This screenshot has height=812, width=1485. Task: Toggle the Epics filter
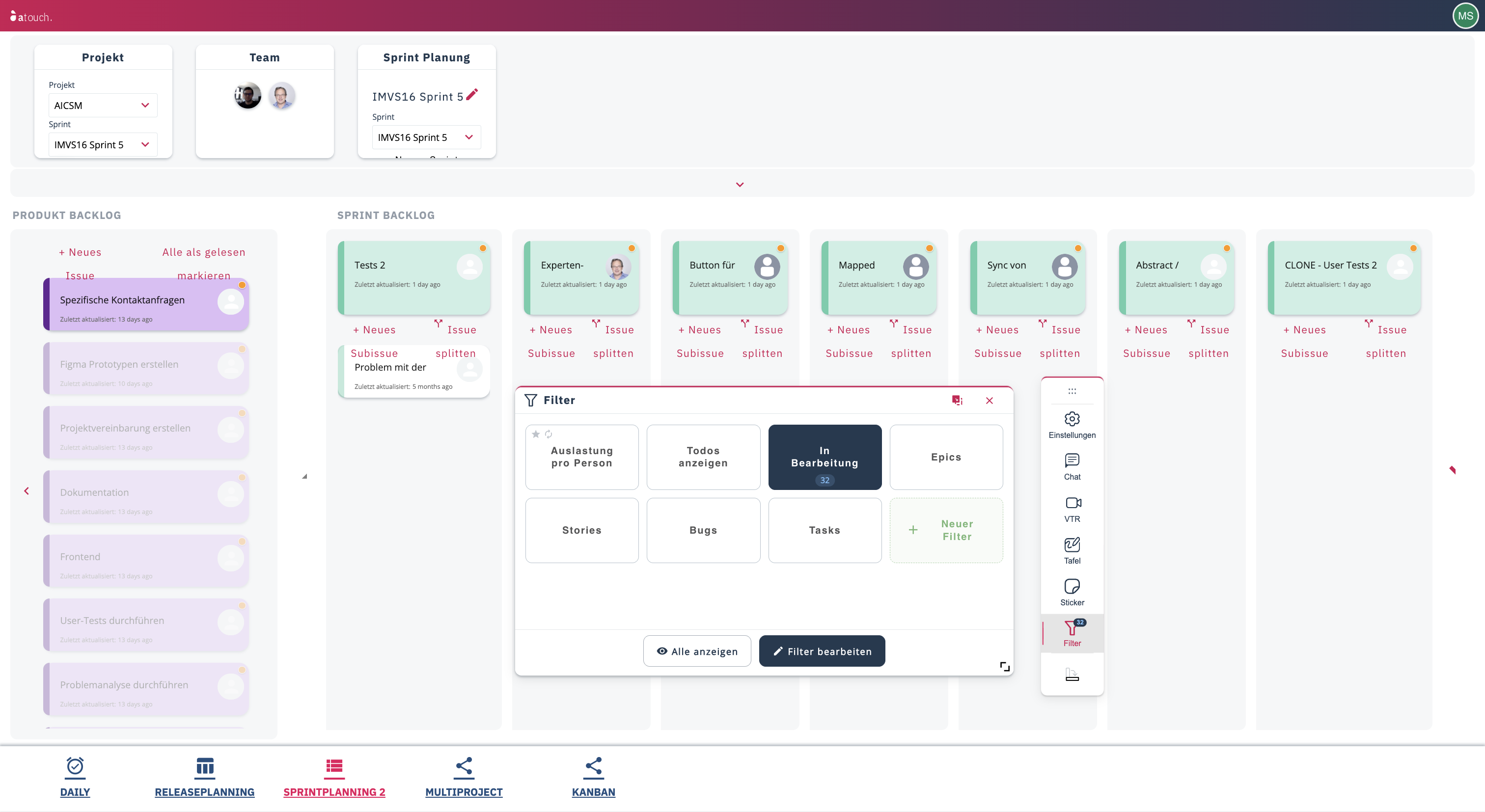[945, 457]
